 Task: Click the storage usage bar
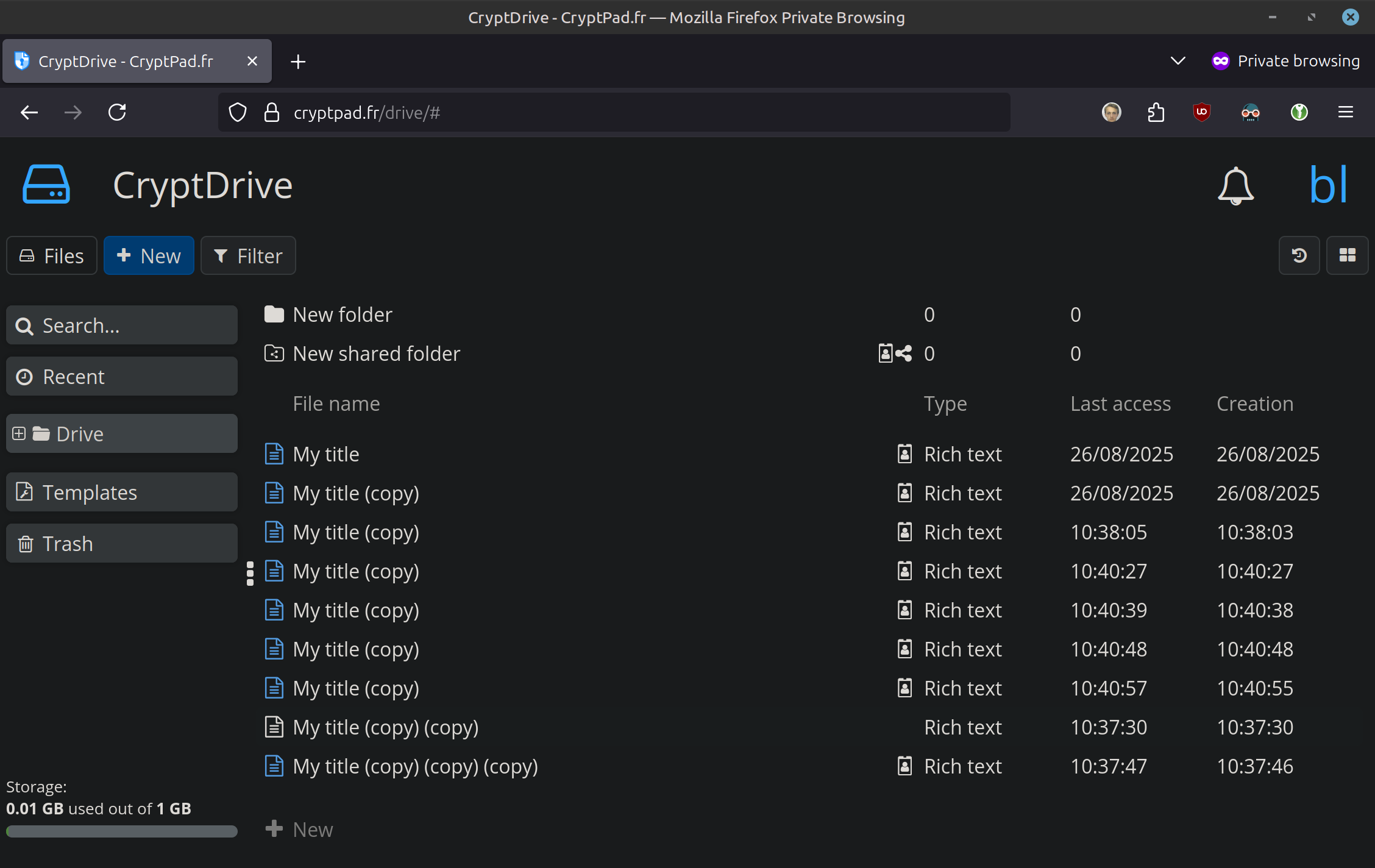pyautogui.click(x=122, y=831)
